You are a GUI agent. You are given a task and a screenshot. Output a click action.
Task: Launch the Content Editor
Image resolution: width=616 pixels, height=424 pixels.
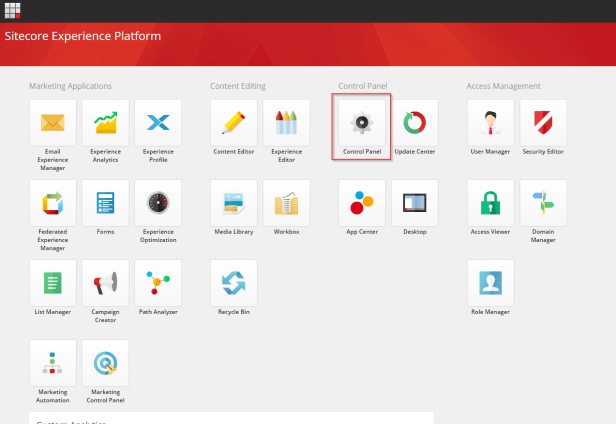pyautogui.click(x=234, y=123)
